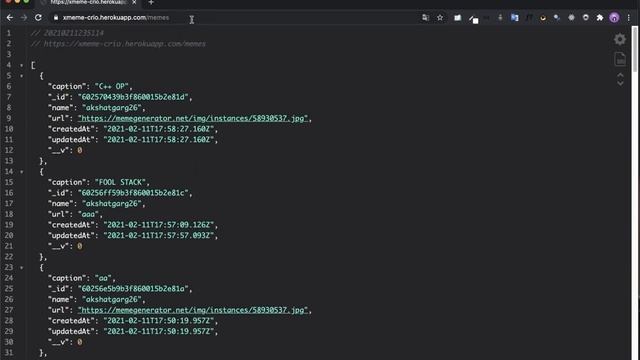Close the xmeme-crio browser tab
Image resolution: width=640 pixels, height=360 pixels.
[134, 2]
